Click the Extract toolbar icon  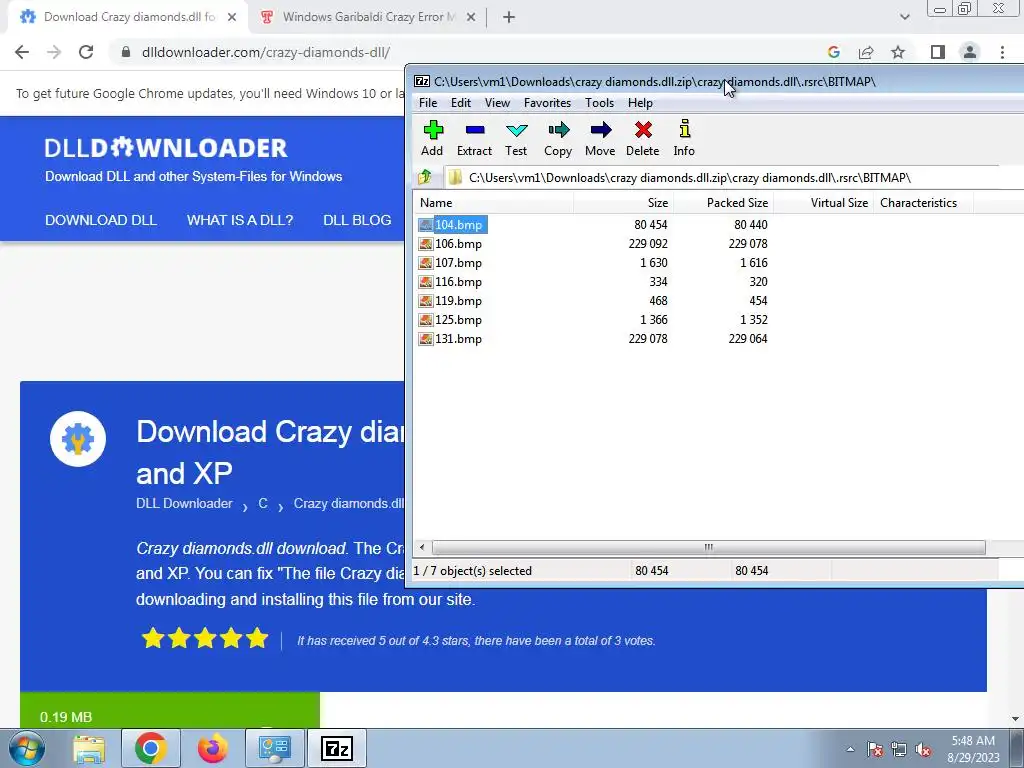[x=474, y=138]
